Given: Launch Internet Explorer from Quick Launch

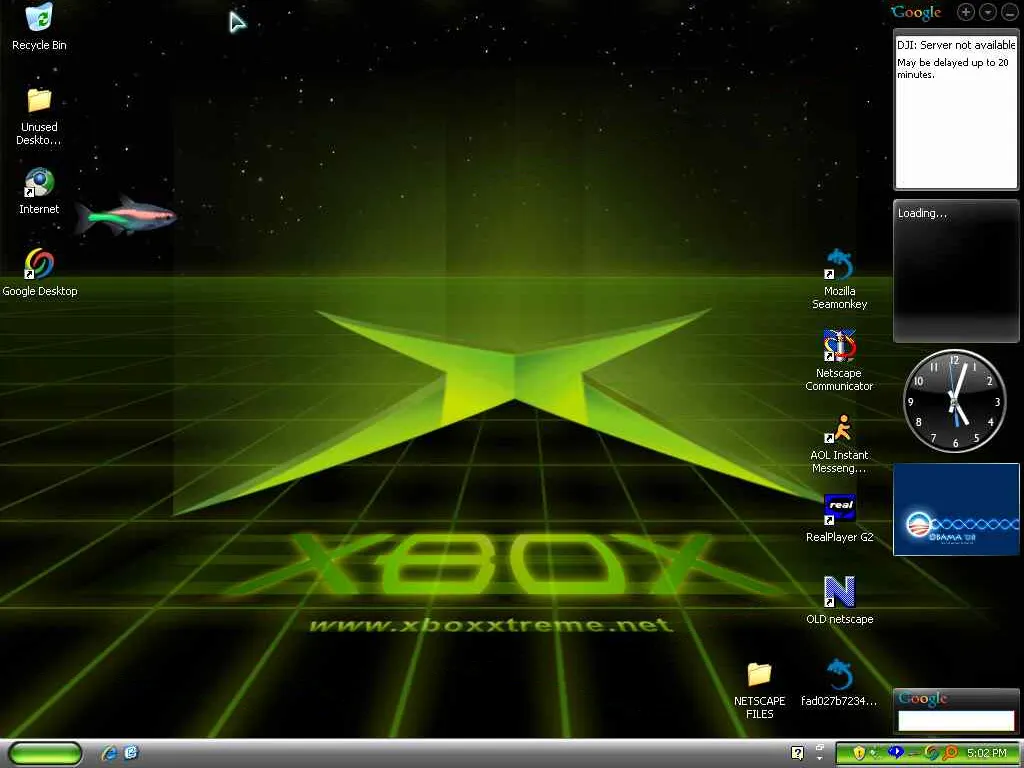Looking at the screenshot, I should [x=109, y=753].
